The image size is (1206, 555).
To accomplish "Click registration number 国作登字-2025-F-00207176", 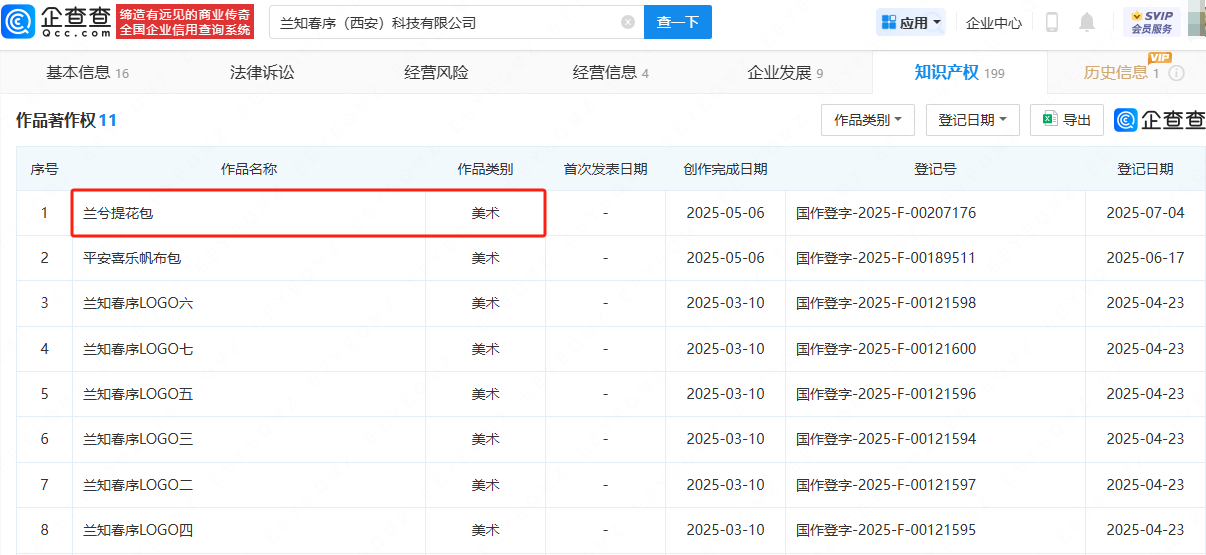I will pos(886,213).
